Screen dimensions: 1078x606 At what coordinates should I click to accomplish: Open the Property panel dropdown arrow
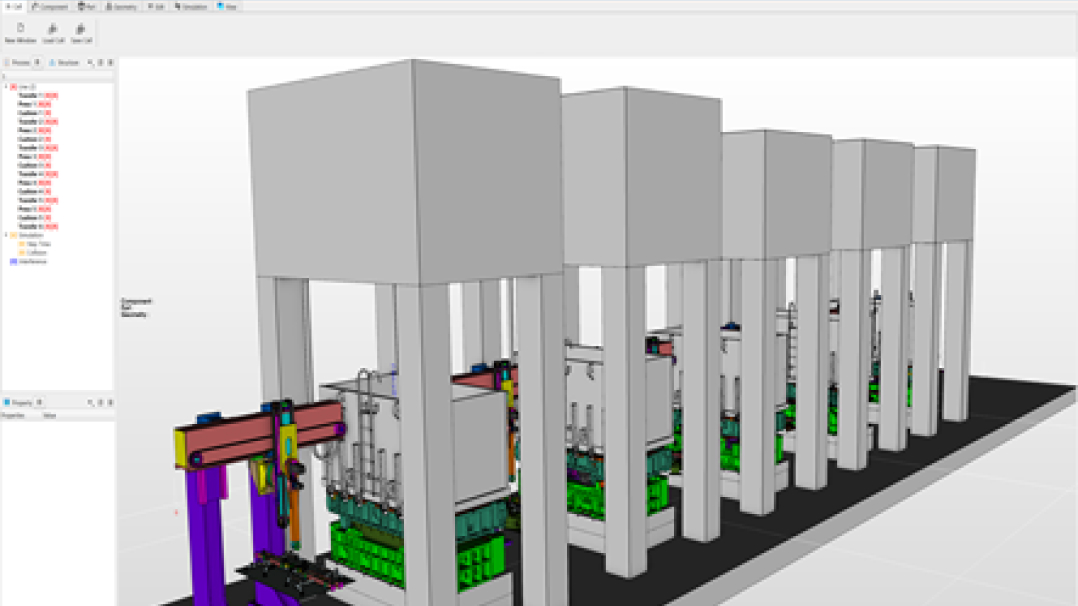[x=39, y=402]
